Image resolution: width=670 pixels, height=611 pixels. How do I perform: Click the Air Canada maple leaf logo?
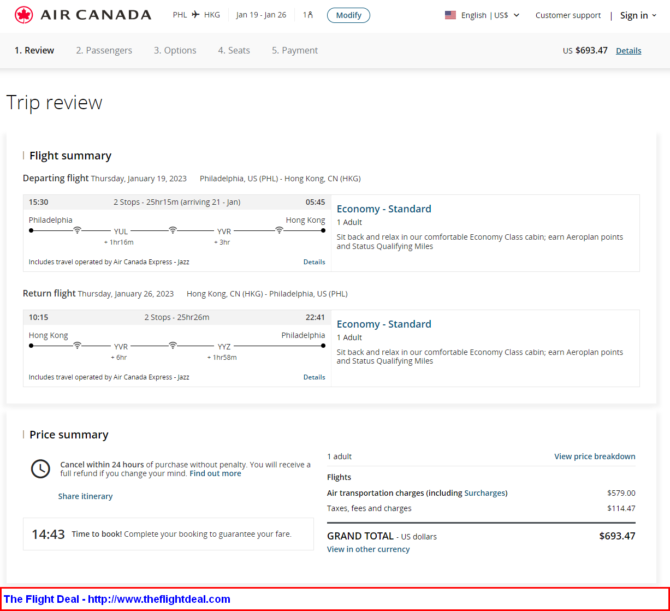pos(24,15)
